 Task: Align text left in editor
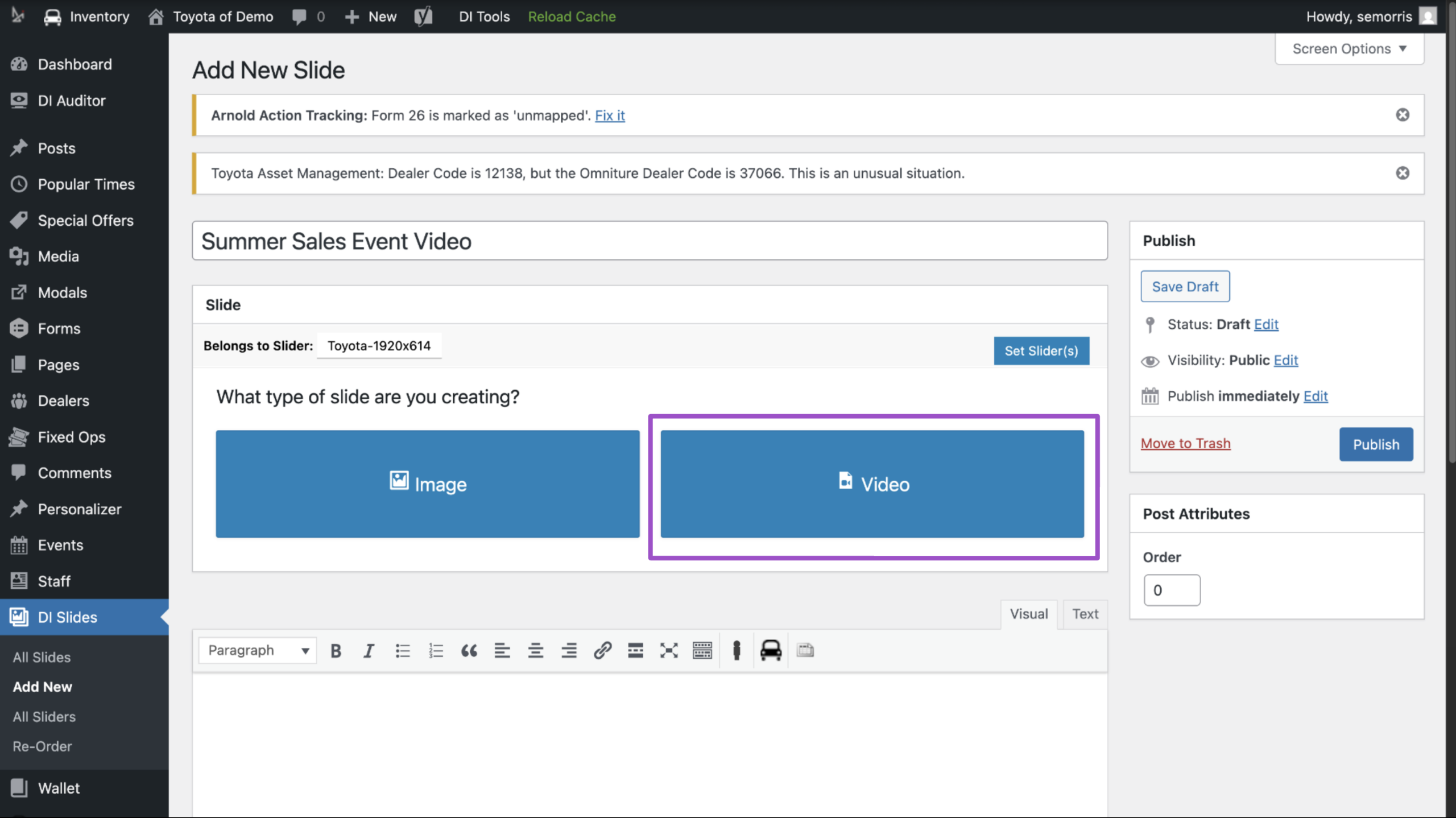[x=502, y=650]
